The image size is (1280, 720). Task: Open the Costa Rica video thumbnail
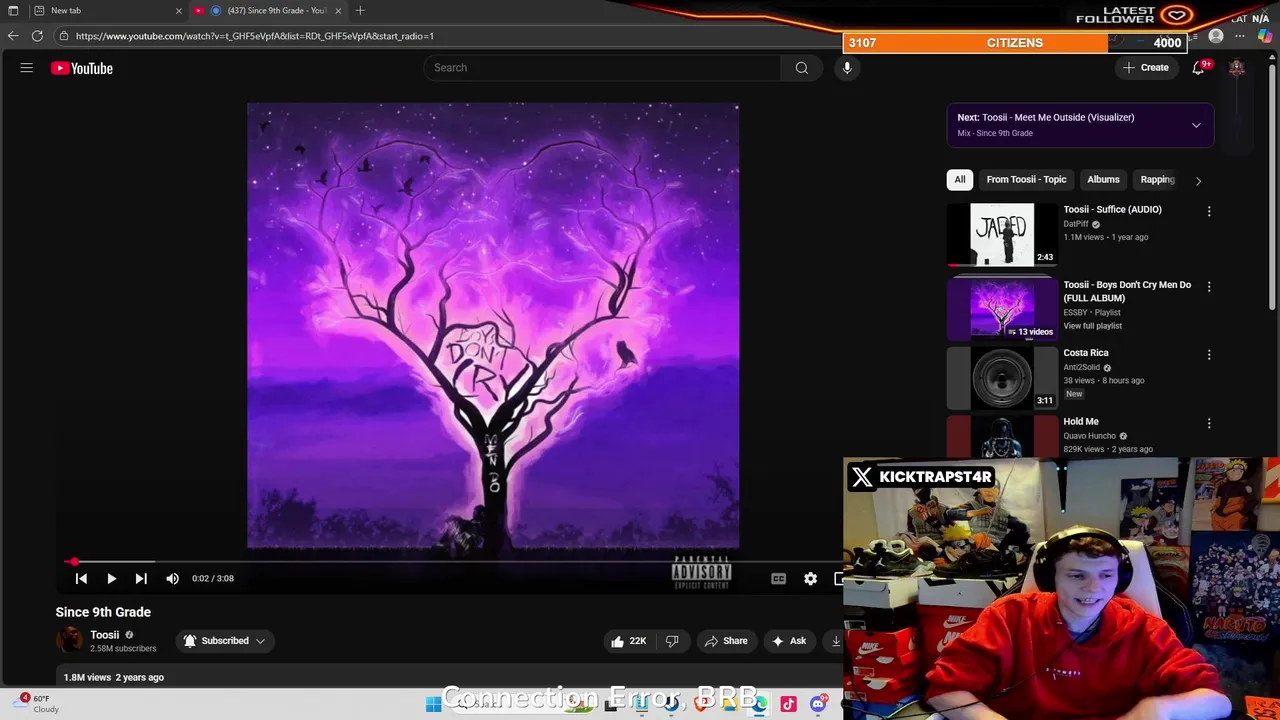point(1002,378)
